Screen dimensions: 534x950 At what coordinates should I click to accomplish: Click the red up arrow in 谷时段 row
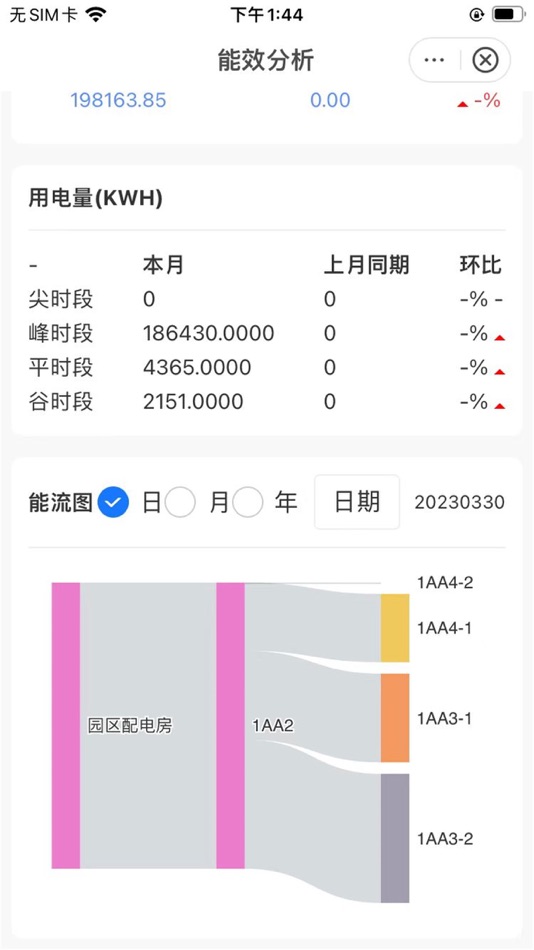pyautogui.click(x=499, y=406)
